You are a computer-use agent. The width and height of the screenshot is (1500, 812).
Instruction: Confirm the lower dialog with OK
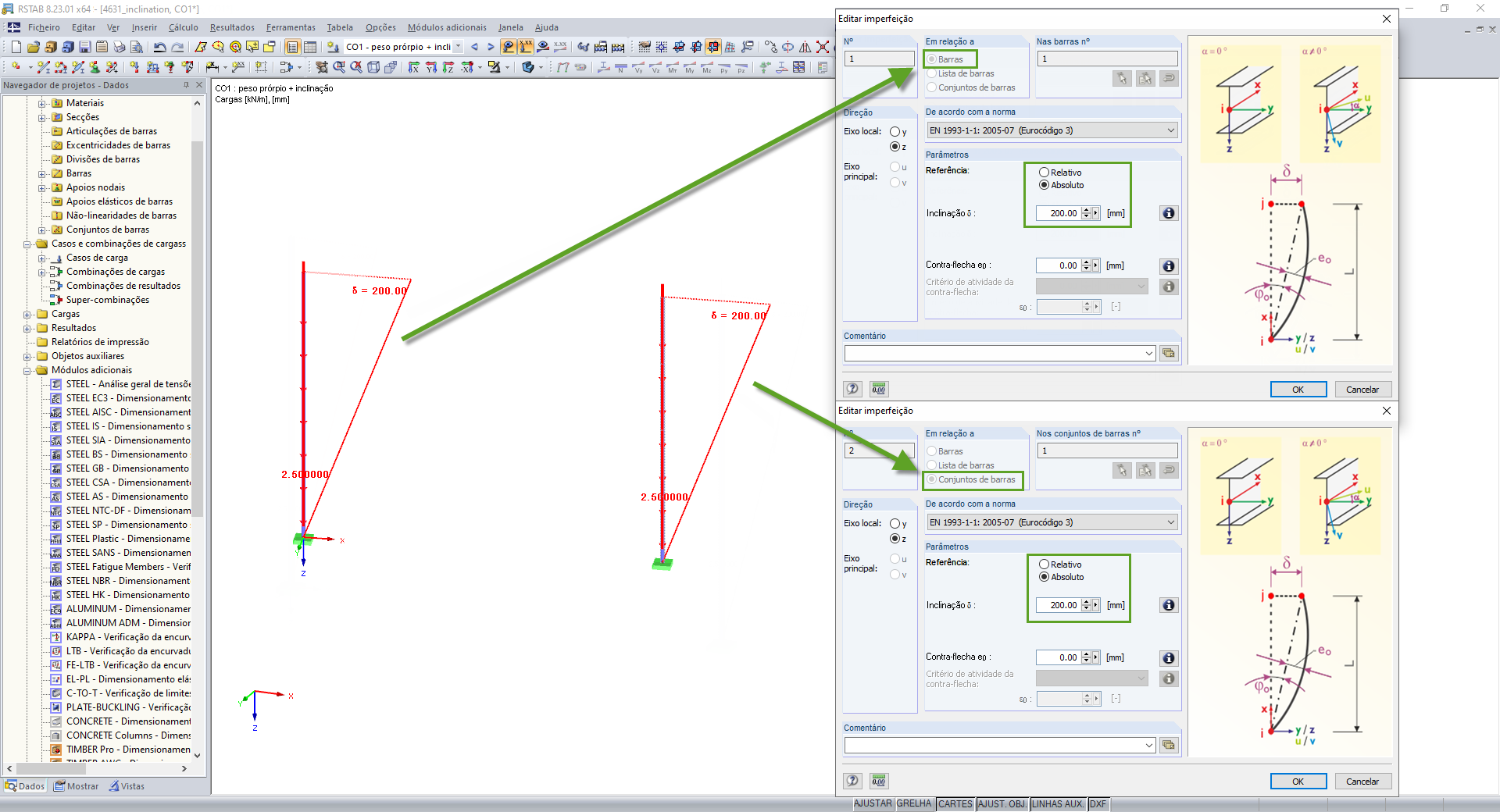[1298, 782]
